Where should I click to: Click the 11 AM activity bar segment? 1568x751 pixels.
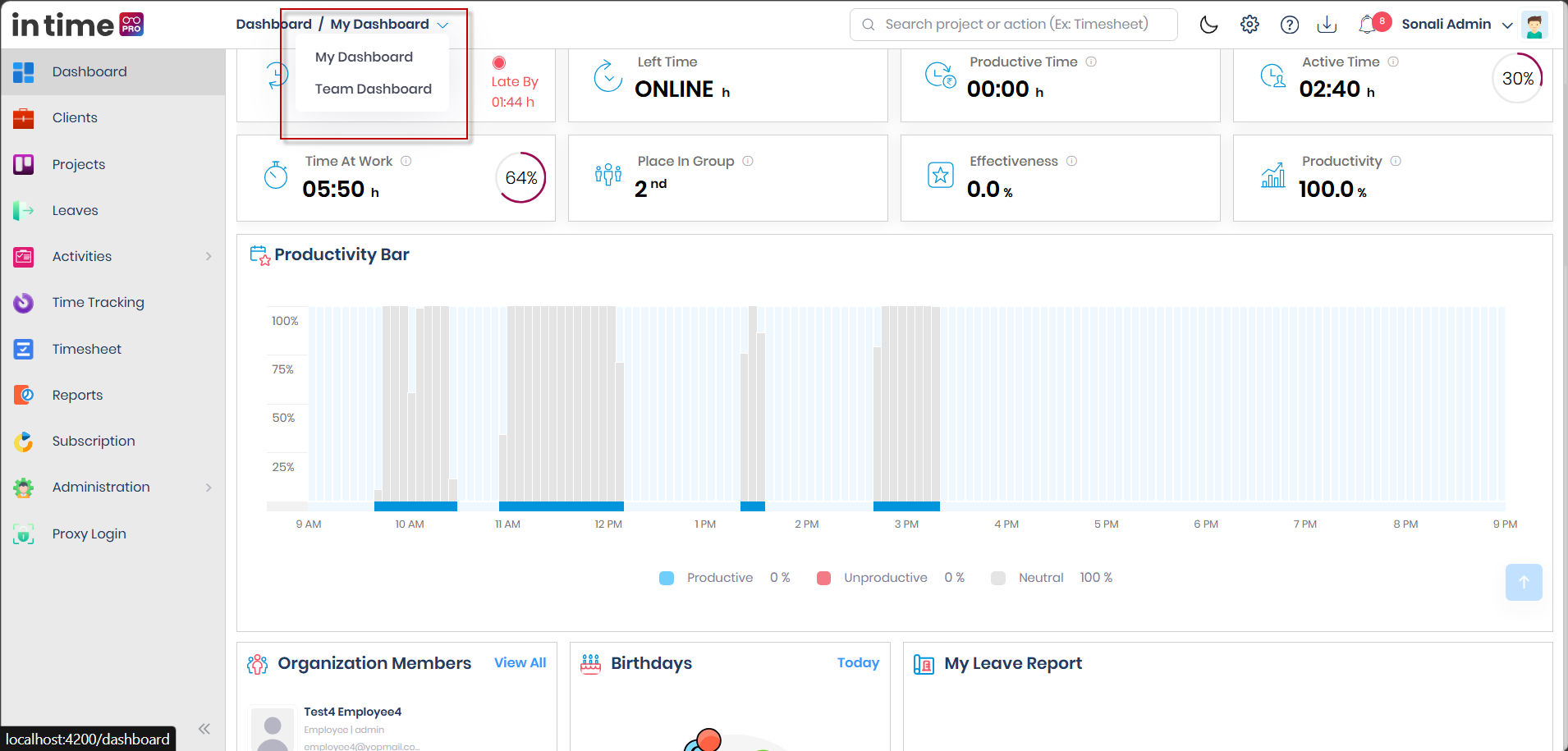[562, 506]
